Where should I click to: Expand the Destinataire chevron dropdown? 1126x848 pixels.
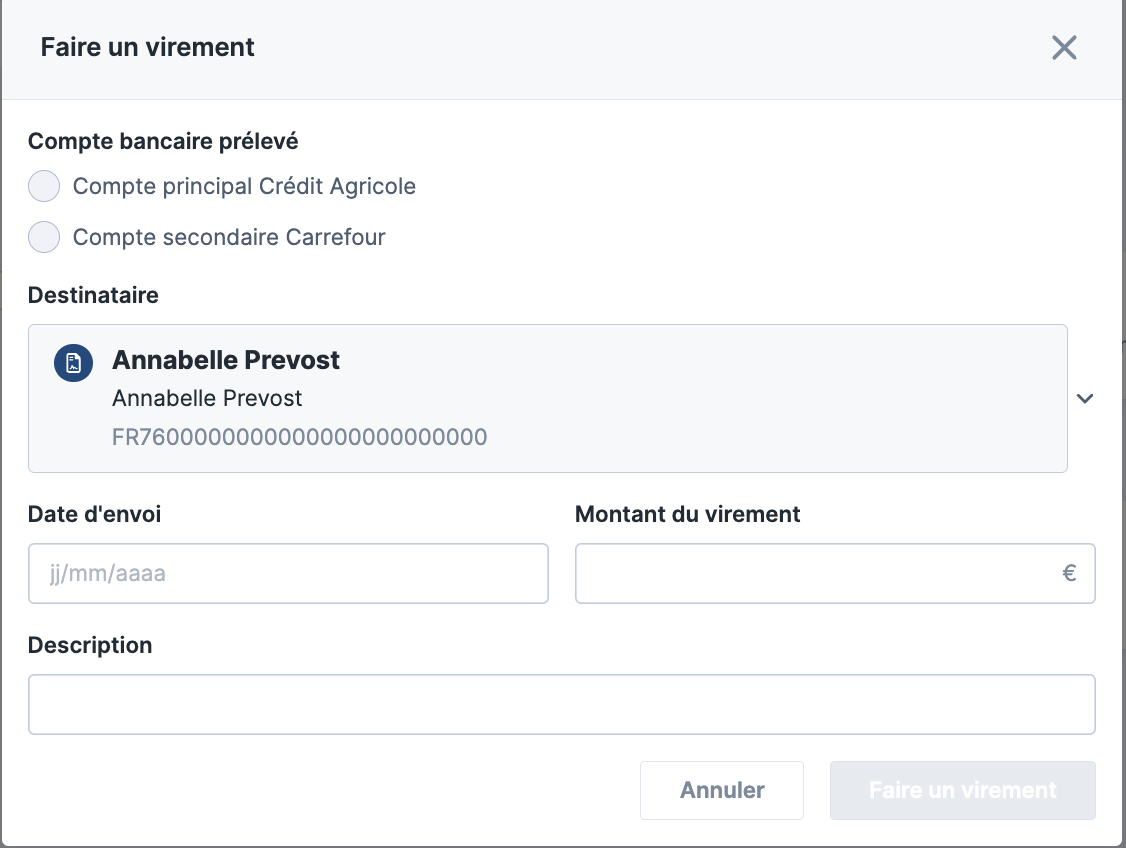1085,398
